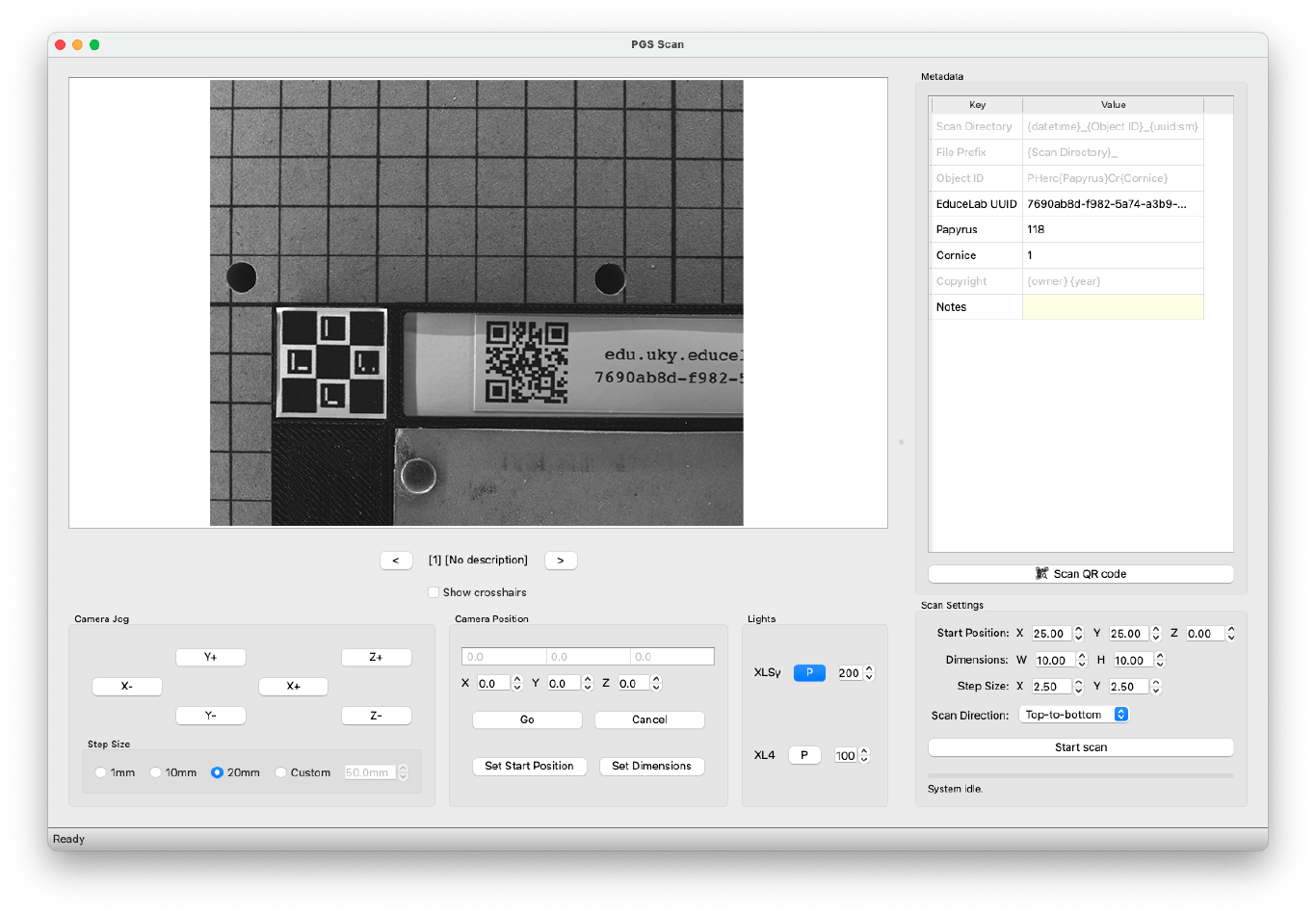The image size is (1316, 914).
Task: Jog camera with Y+ button
Action: [x=211, y=657]
